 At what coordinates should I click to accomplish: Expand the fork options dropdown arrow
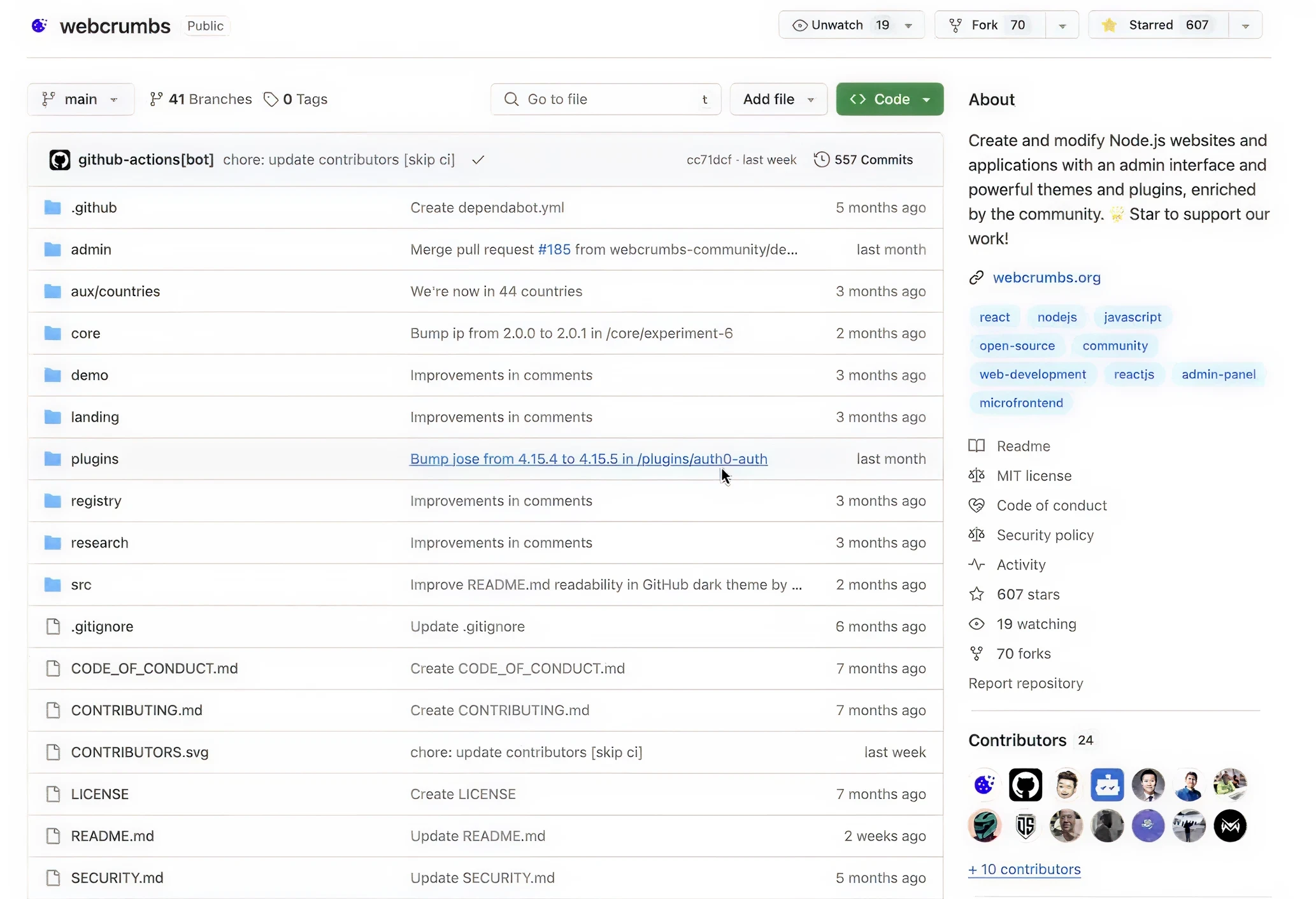coord(1062,25)
